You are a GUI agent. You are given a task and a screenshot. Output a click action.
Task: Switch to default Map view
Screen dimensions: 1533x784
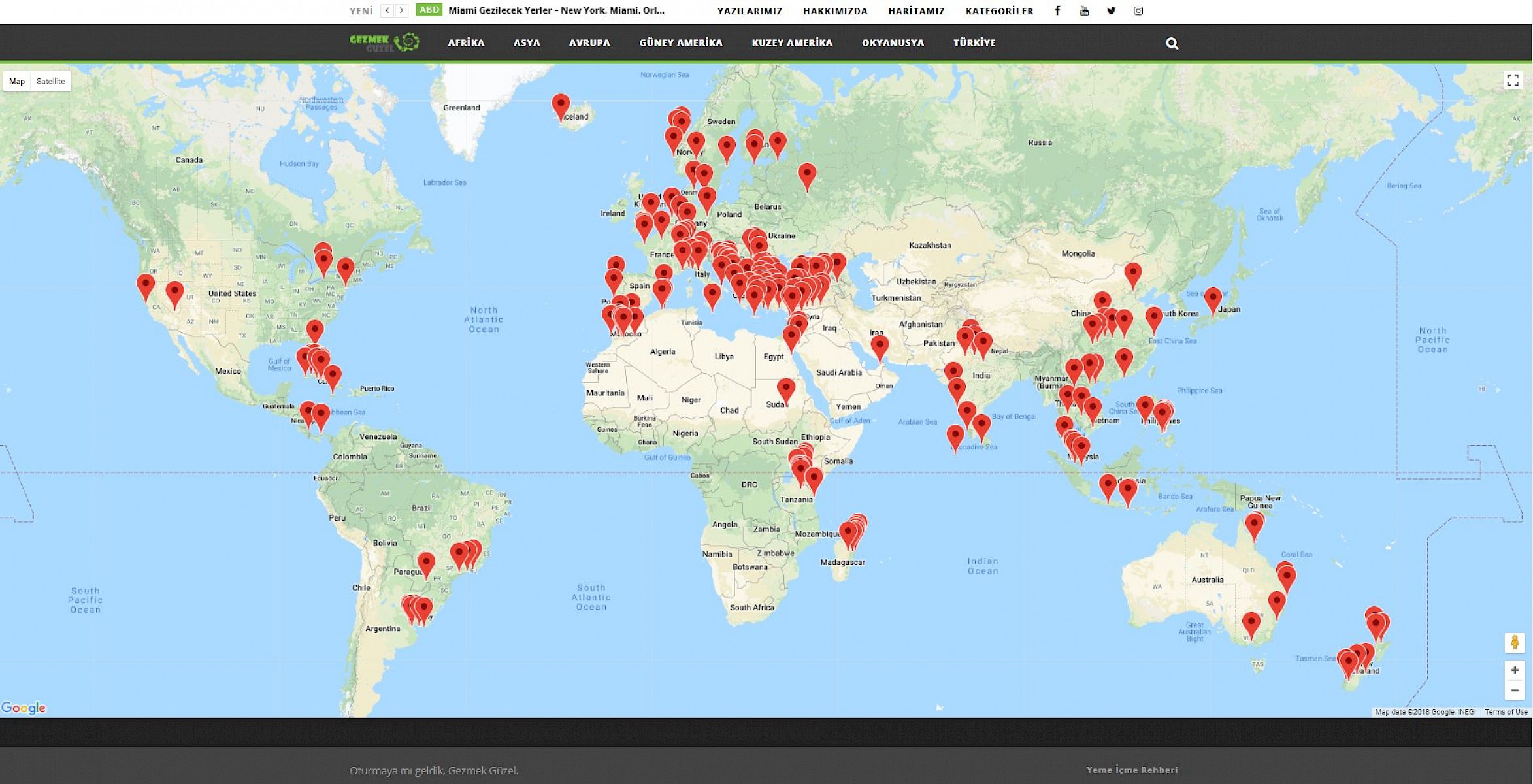coord(17,81)
